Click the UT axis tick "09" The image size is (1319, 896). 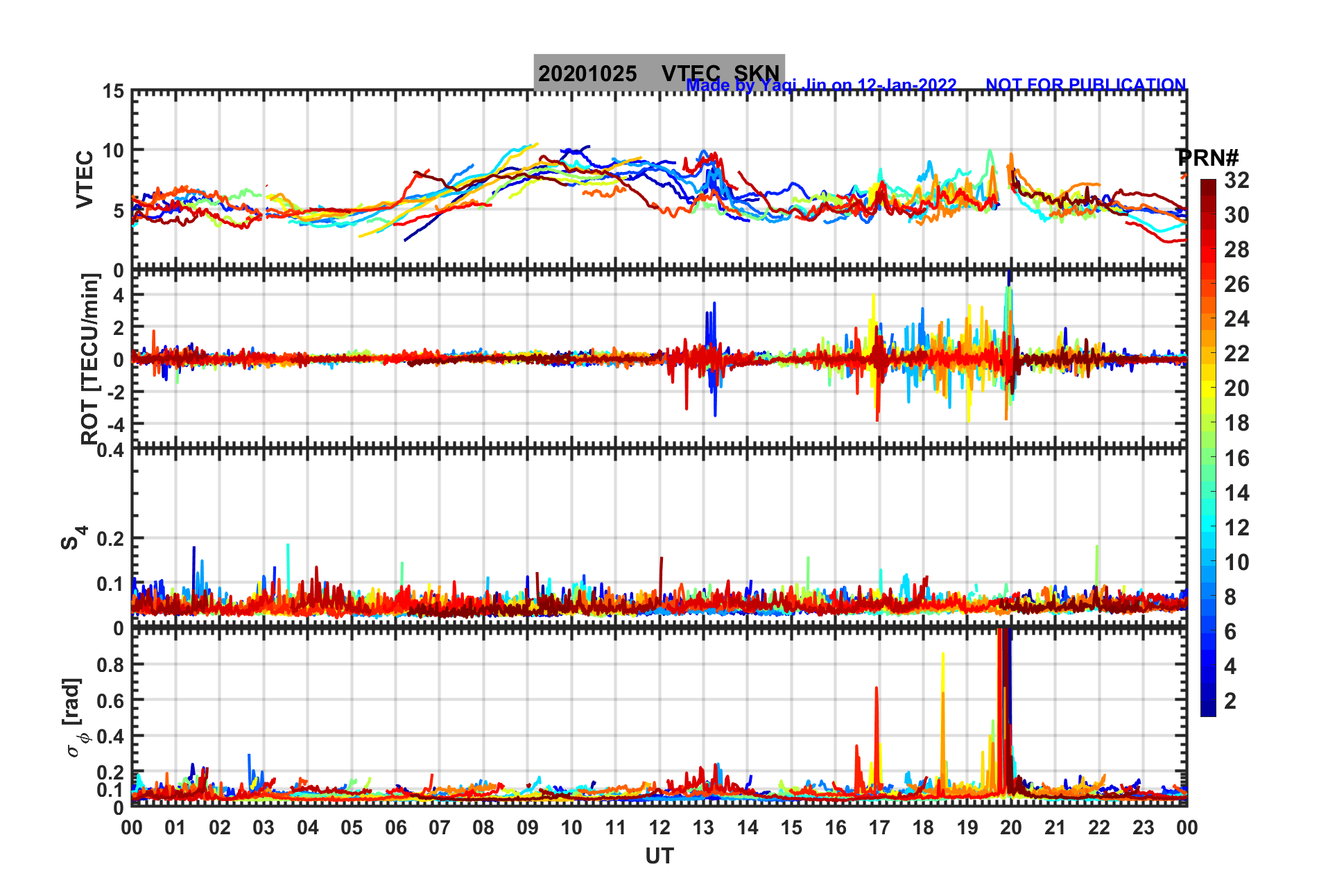[x=528, y=827]
